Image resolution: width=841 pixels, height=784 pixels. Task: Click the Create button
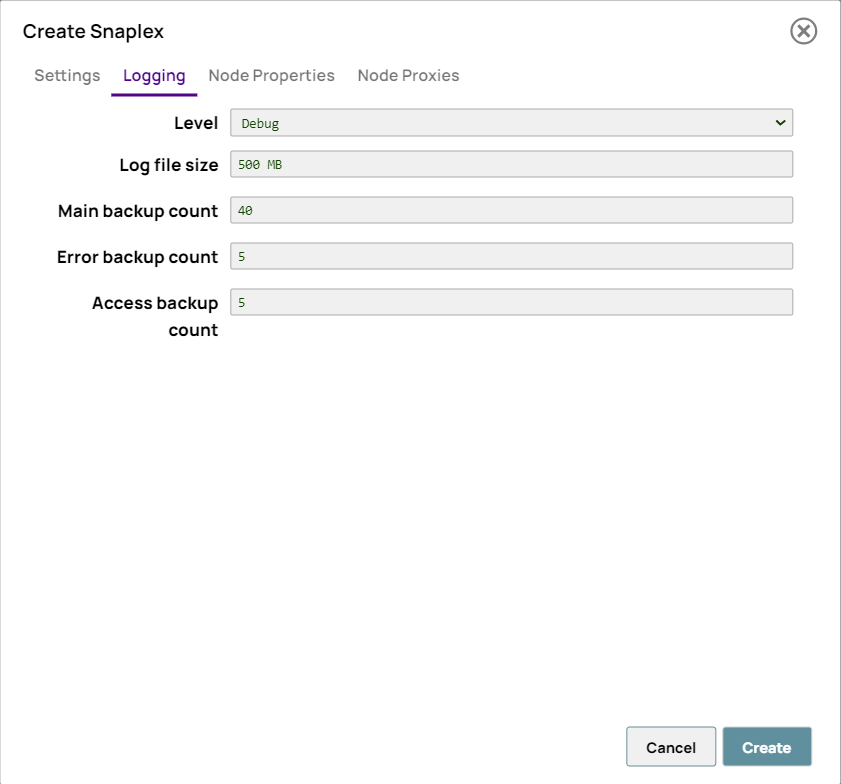[767, 747]
